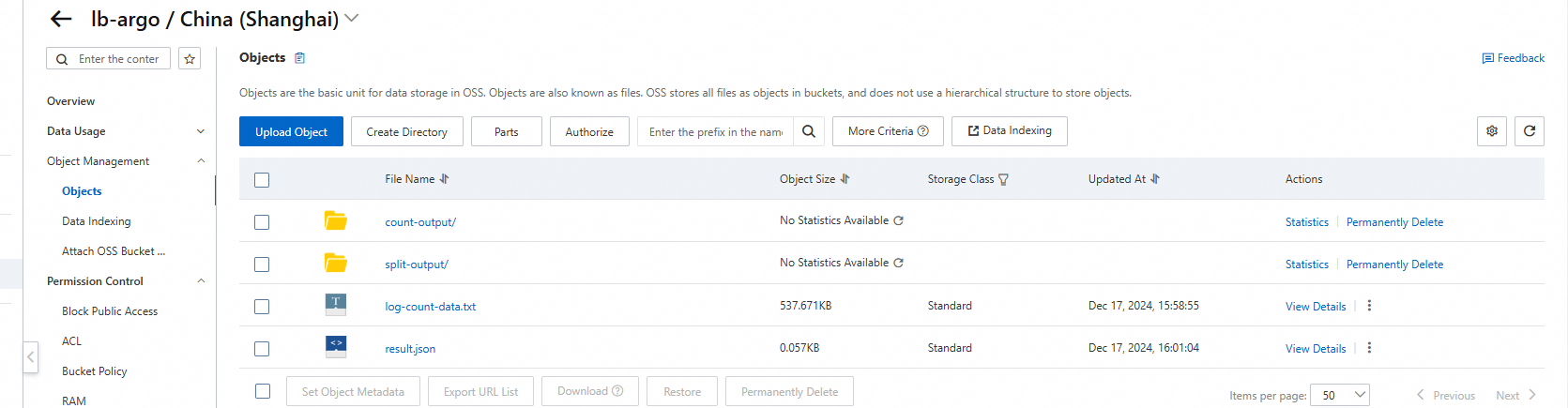Check the count-output/ row checkbox
Screen dimensions: 1568x408
262,222
